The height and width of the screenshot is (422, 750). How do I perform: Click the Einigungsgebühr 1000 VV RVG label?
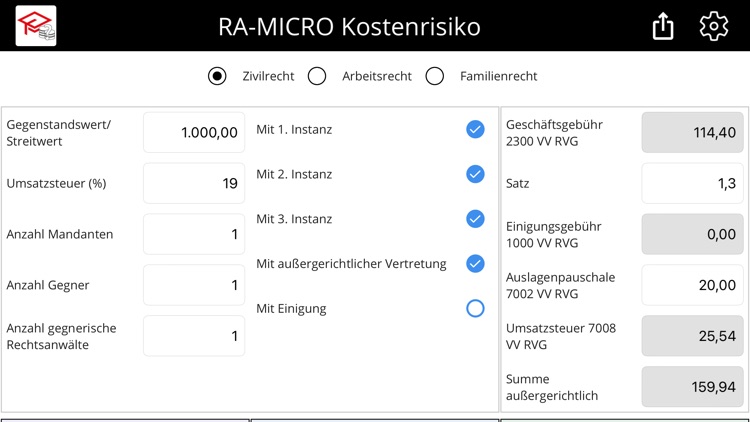point(554,234)
